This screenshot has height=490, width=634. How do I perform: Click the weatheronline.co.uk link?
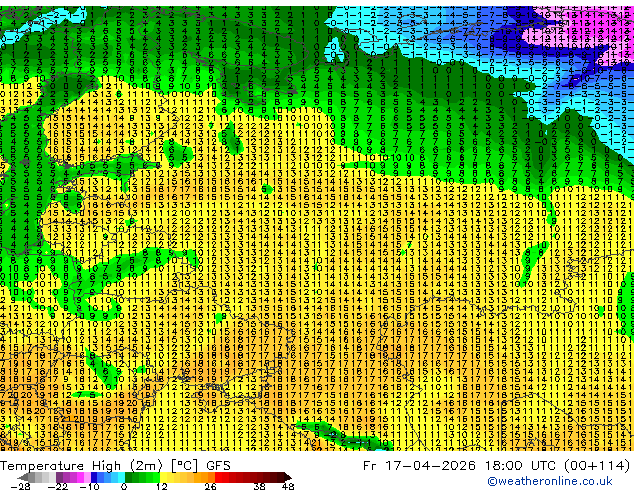550,481
